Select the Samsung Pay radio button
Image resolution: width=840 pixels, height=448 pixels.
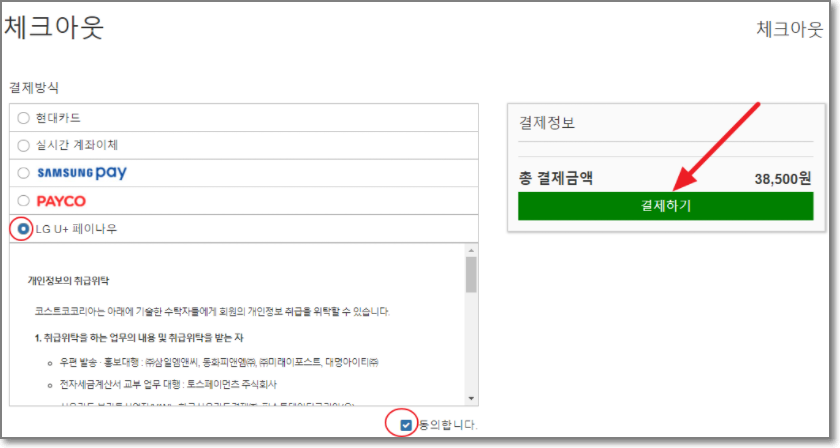[23, 173]
